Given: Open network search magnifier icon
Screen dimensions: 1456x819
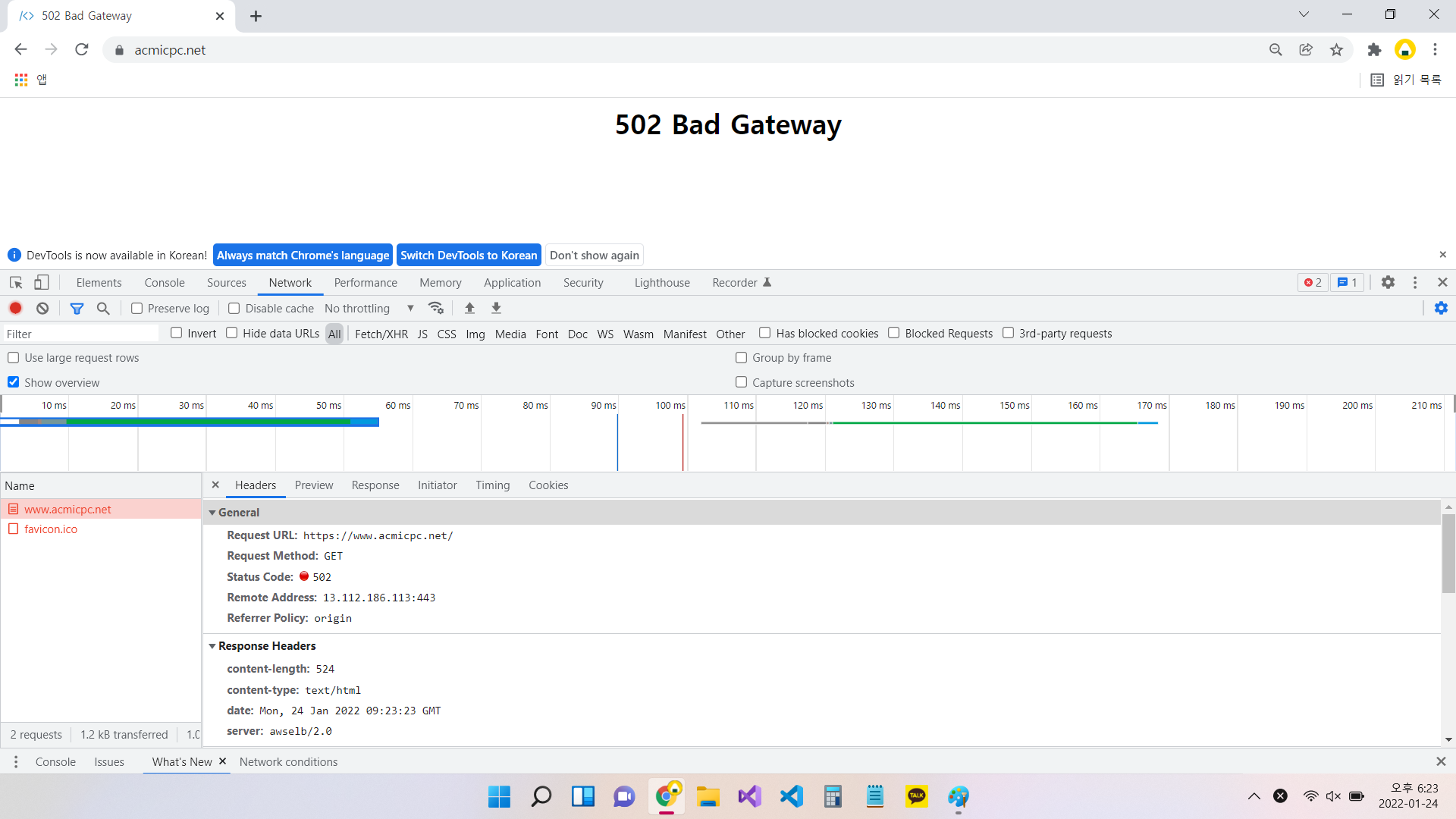Looking at the screenshot, I should (x=103, y=308).
